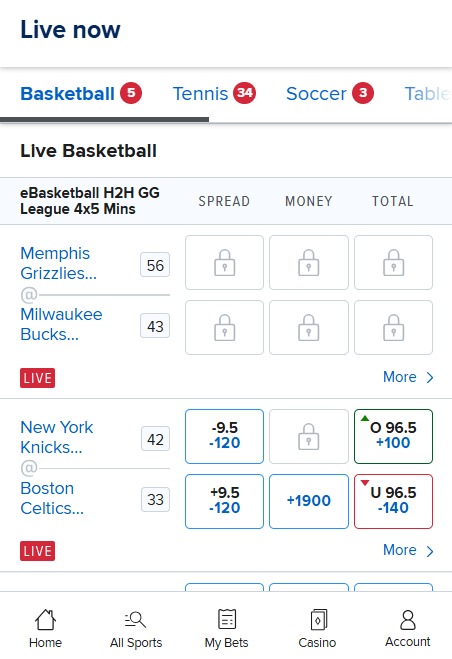Expand More for Grizzlies at Bucks game
The image size is (452, 659).
point(408,377)
